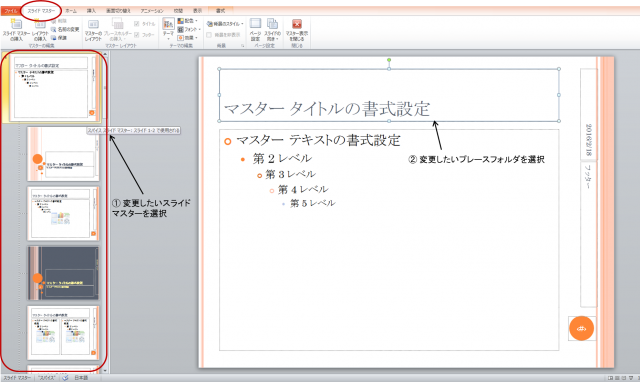Open Master Layout (マスターのレイアウト)
This screenshot has width=640, height=382.
93,30
